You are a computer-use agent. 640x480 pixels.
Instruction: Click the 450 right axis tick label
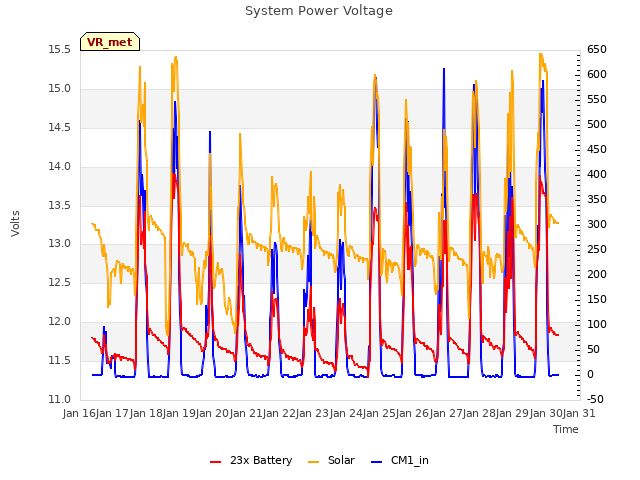[x=597, y=150]
